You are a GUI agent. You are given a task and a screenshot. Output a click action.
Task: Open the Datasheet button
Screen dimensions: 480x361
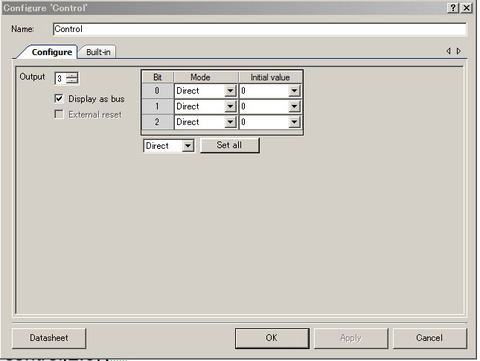[49, 338]
